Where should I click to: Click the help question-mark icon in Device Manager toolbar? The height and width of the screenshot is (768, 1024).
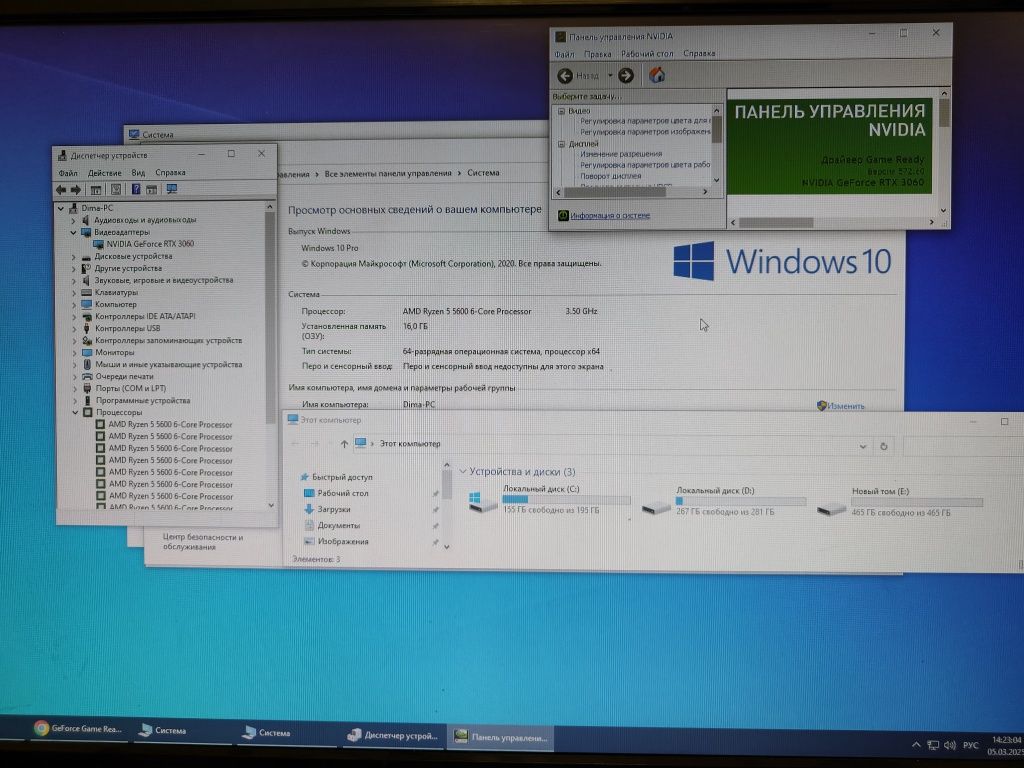coord(136,189)
